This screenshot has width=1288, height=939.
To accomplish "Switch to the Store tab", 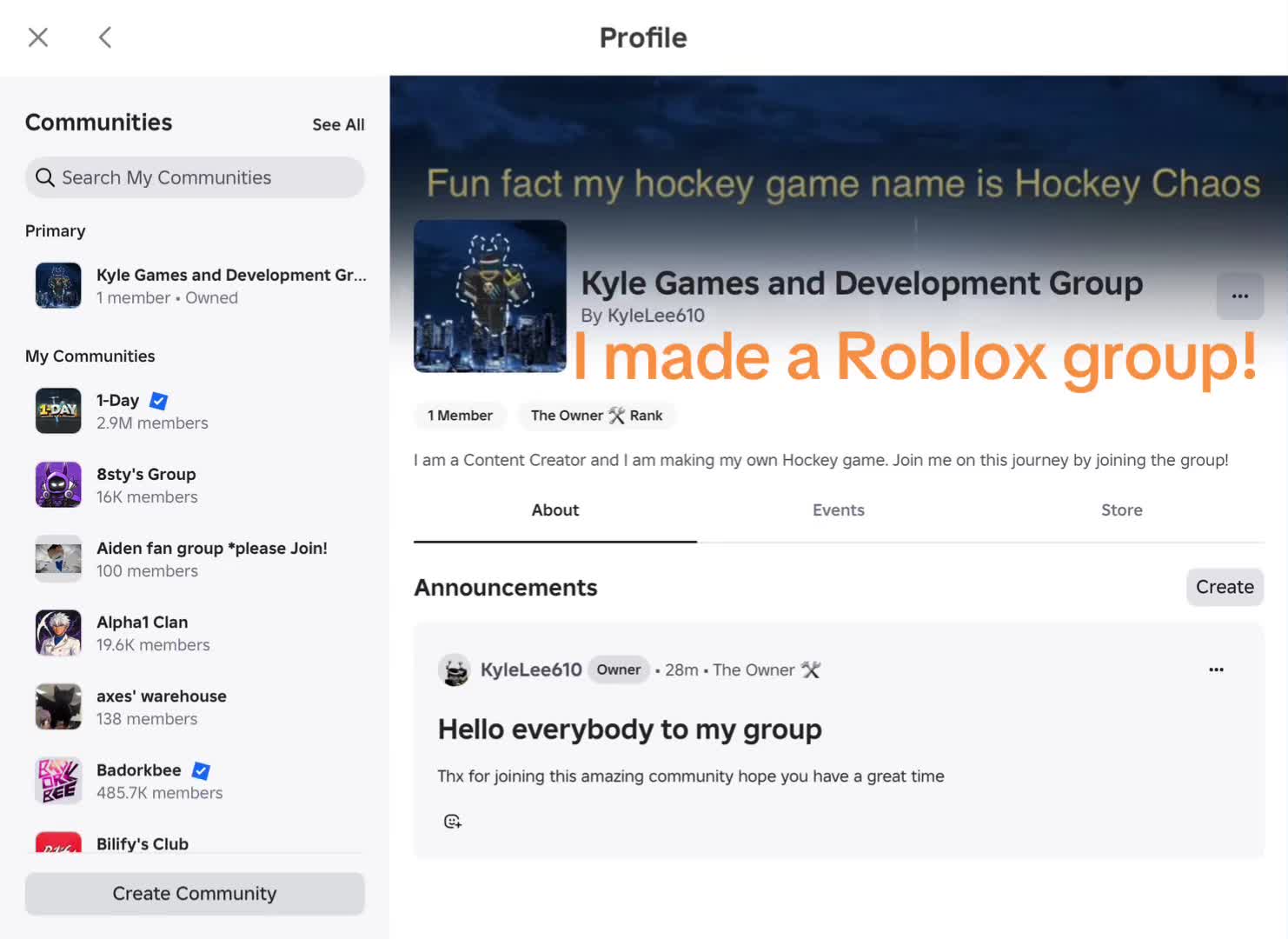I will [x=1122, y=510].
